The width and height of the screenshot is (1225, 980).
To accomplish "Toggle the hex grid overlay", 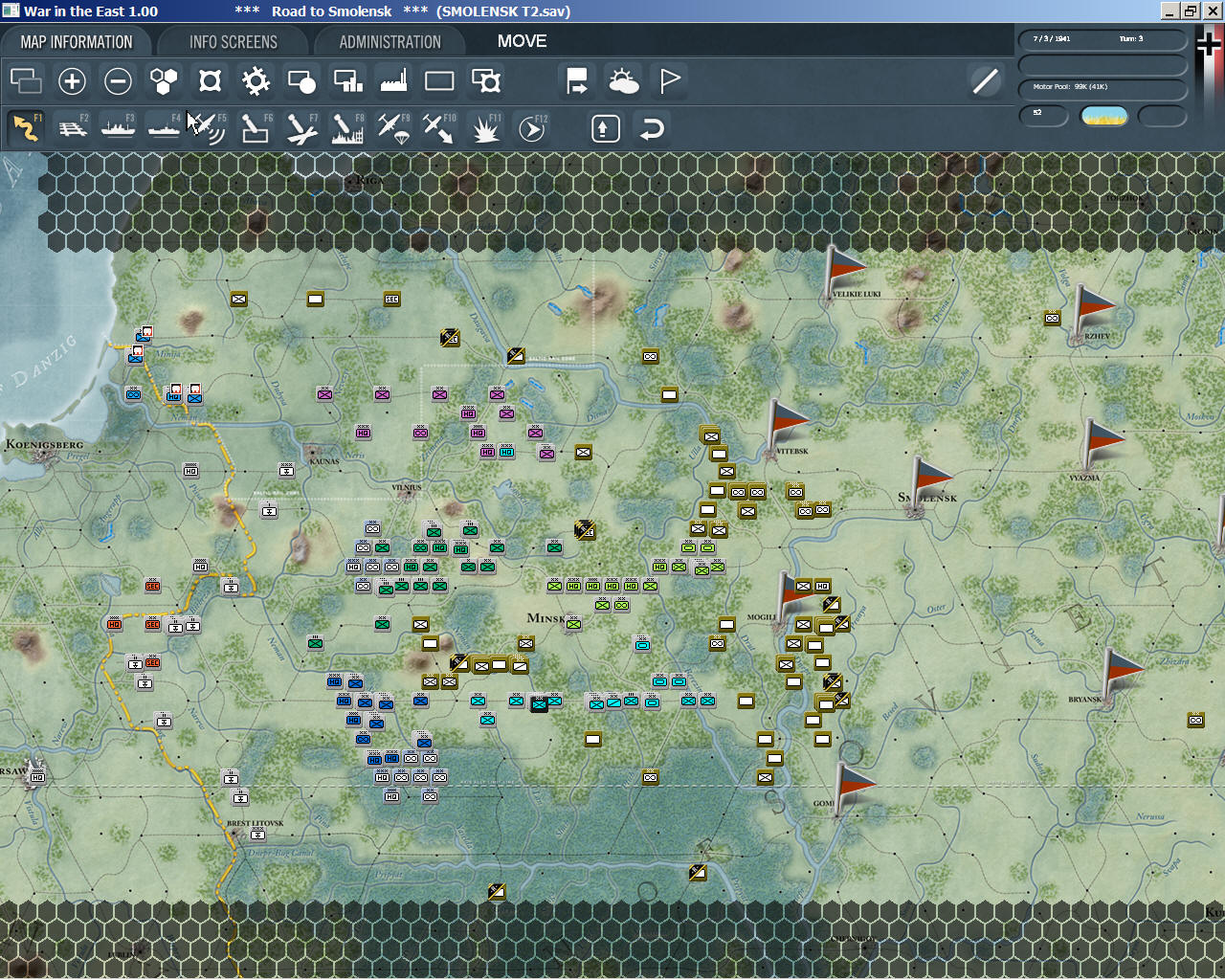I will (164, 81).
